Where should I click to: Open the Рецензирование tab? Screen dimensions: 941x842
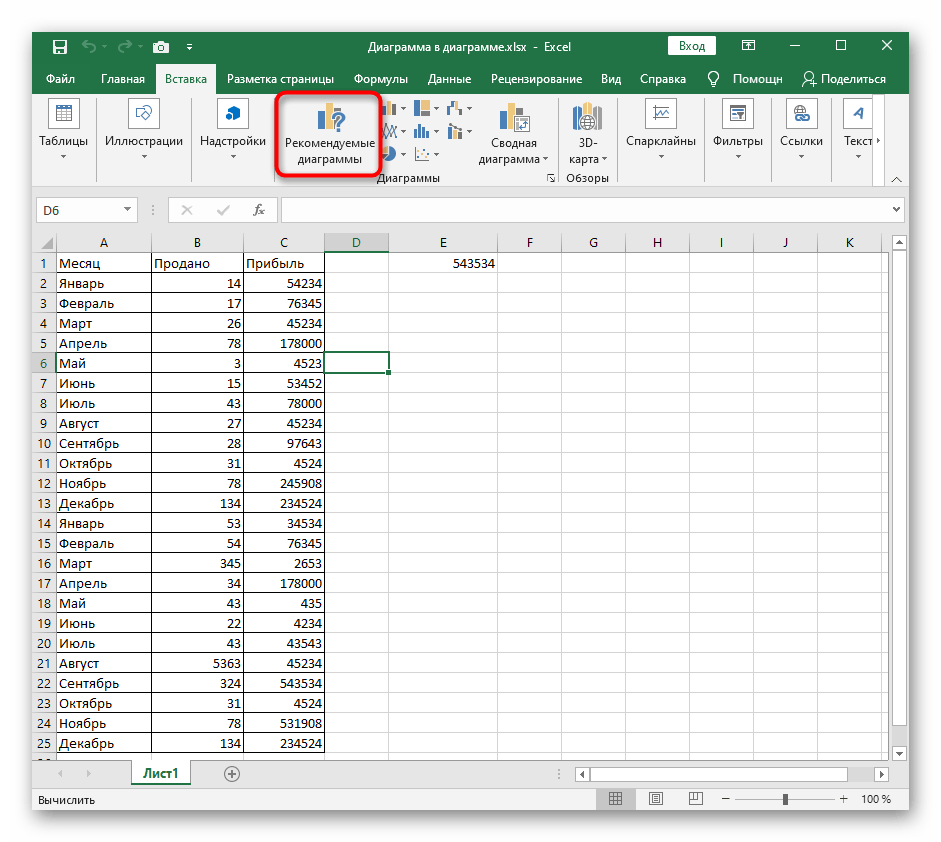point(536,79)
